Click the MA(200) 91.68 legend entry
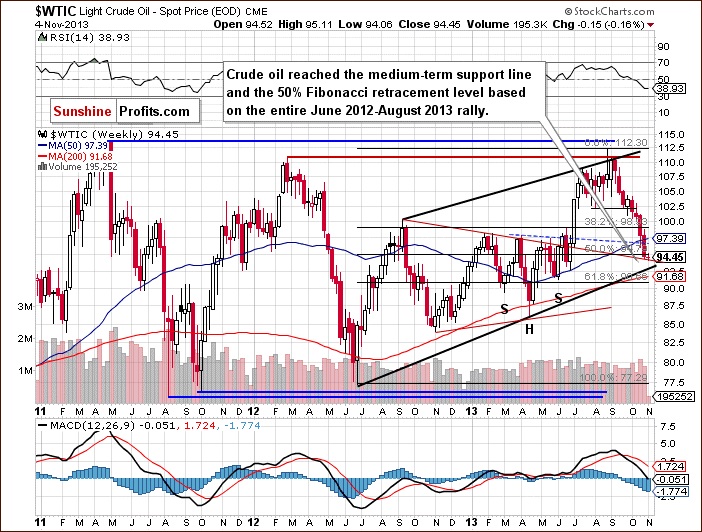Viewport: 702px width, 532px height. (76, 157)
